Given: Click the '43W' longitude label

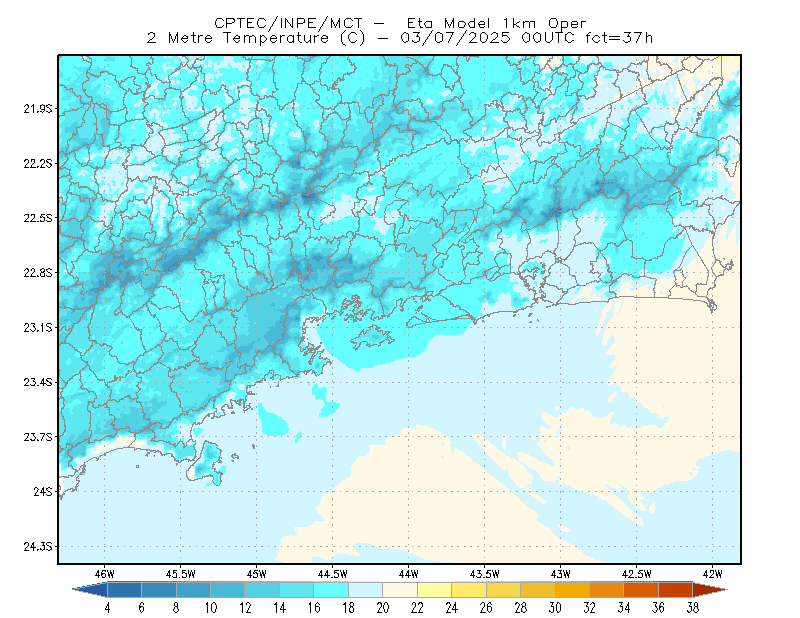Looking at the screenshot, I should tap(561, 574).
